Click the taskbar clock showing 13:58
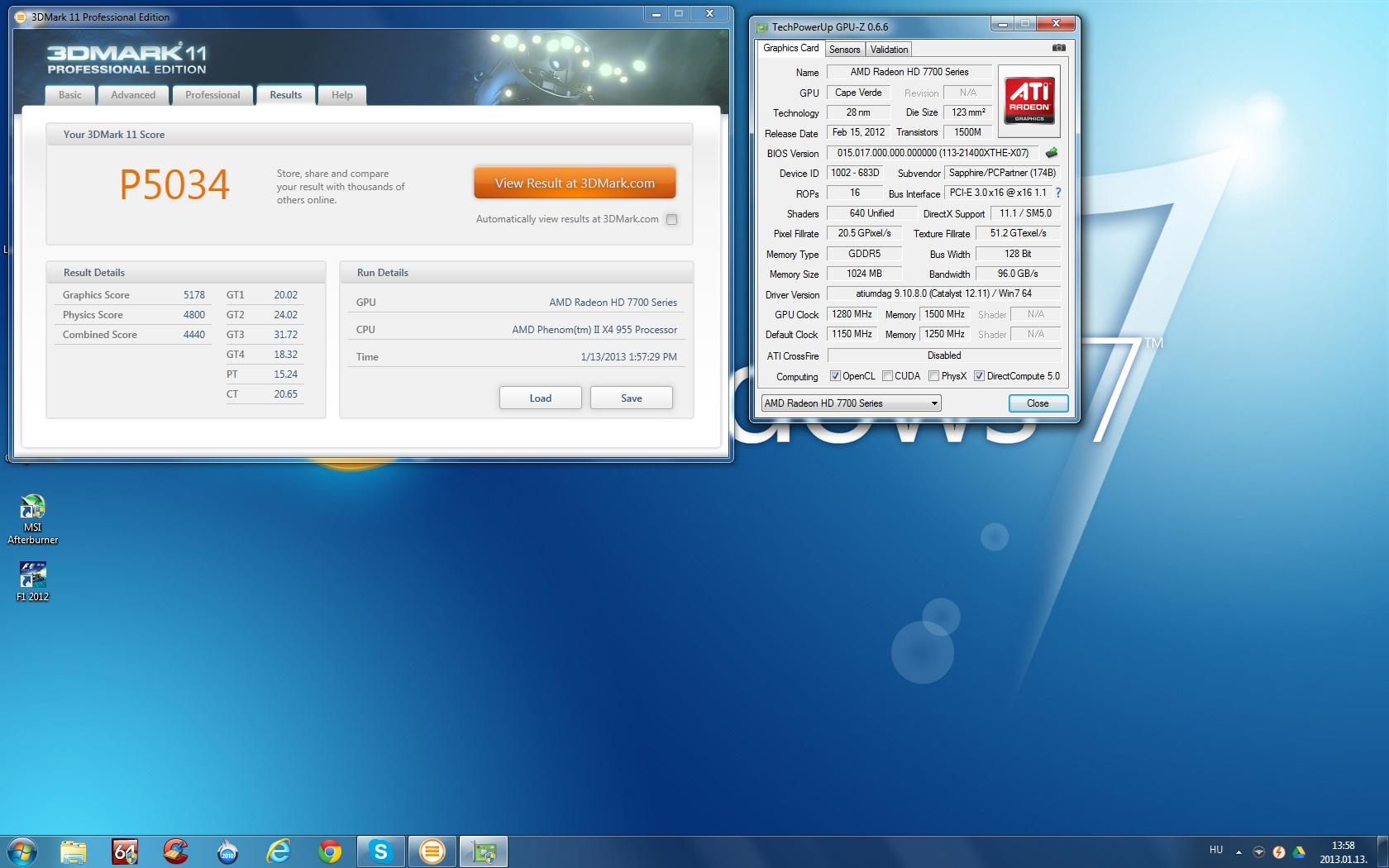The width and height of the screenshot is (1389, 868). (x=1344, y=852)
